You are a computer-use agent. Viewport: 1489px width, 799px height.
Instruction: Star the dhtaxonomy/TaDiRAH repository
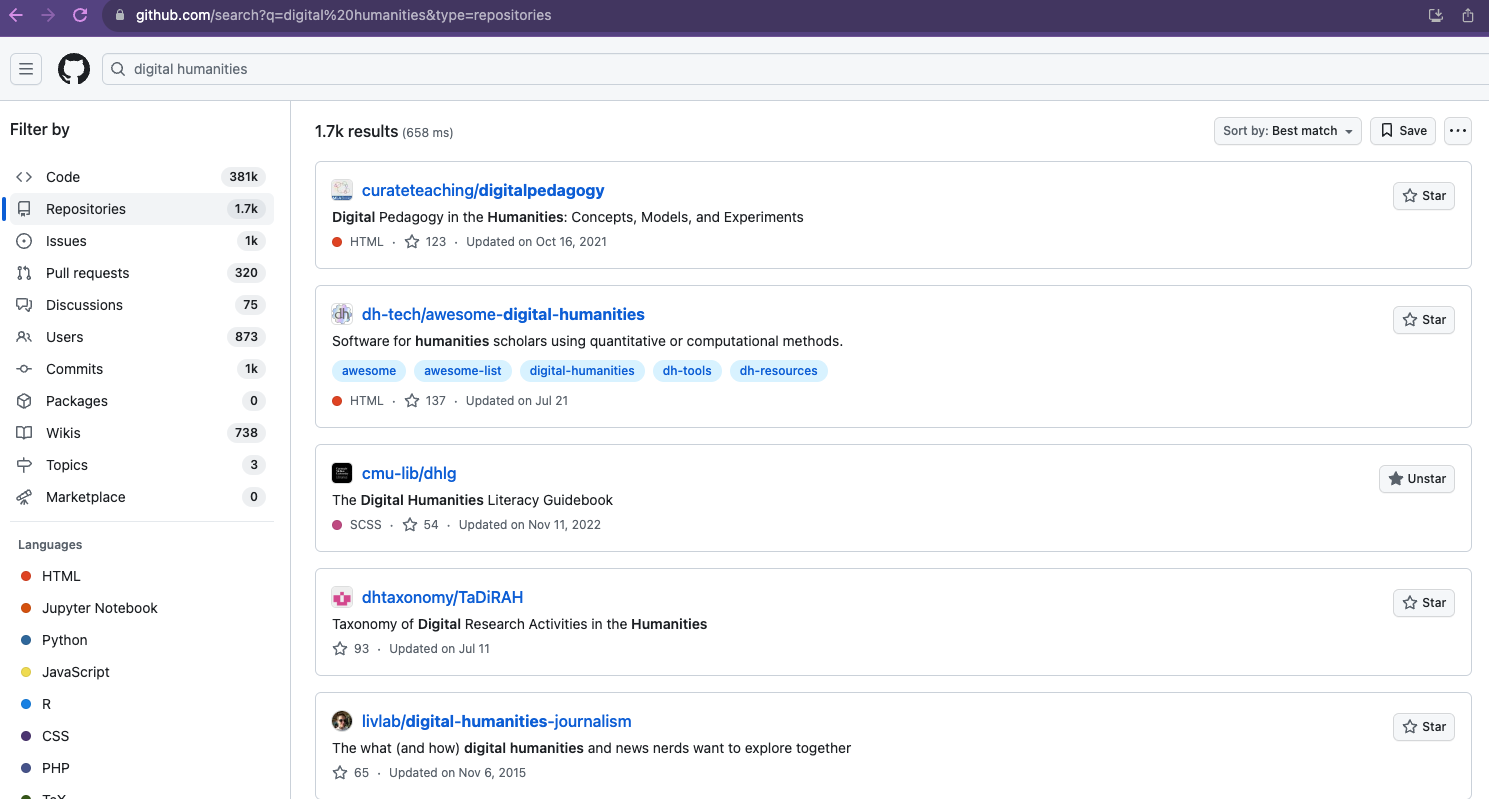point(1423,603)
